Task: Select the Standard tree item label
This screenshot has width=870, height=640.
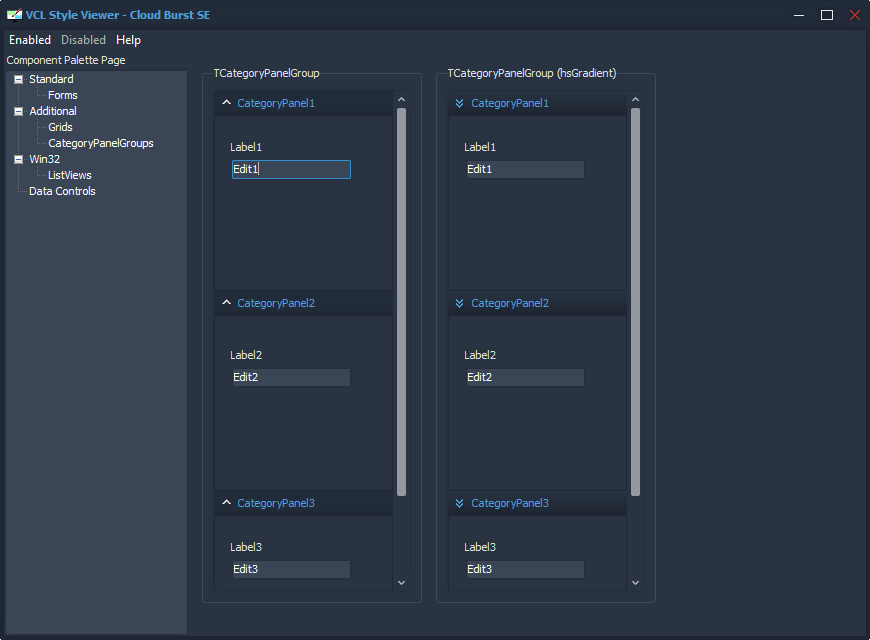Action: point(51,79)
